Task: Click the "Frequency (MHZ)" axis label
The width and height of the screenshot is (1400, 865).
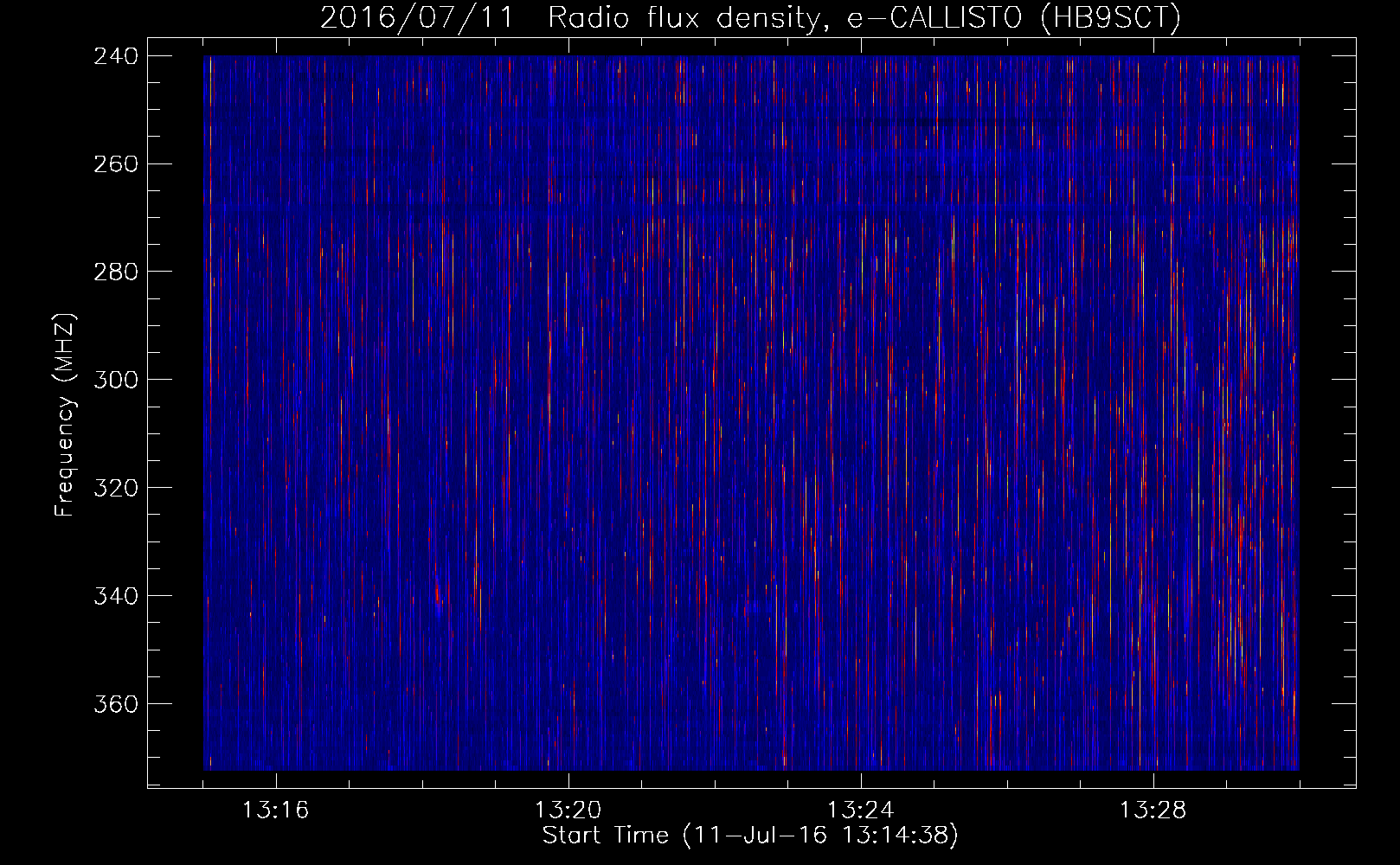Action: pos(65,415)
